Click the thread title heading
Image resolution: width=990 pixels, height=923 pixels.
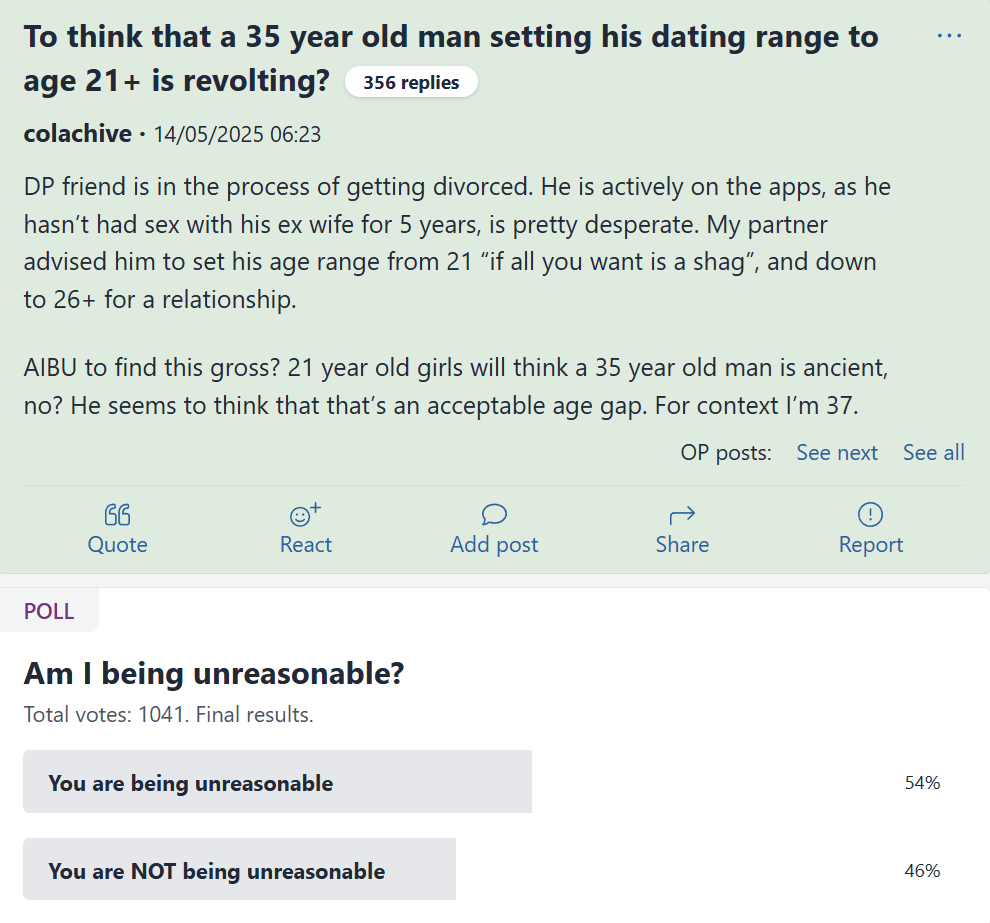(451, 58)
